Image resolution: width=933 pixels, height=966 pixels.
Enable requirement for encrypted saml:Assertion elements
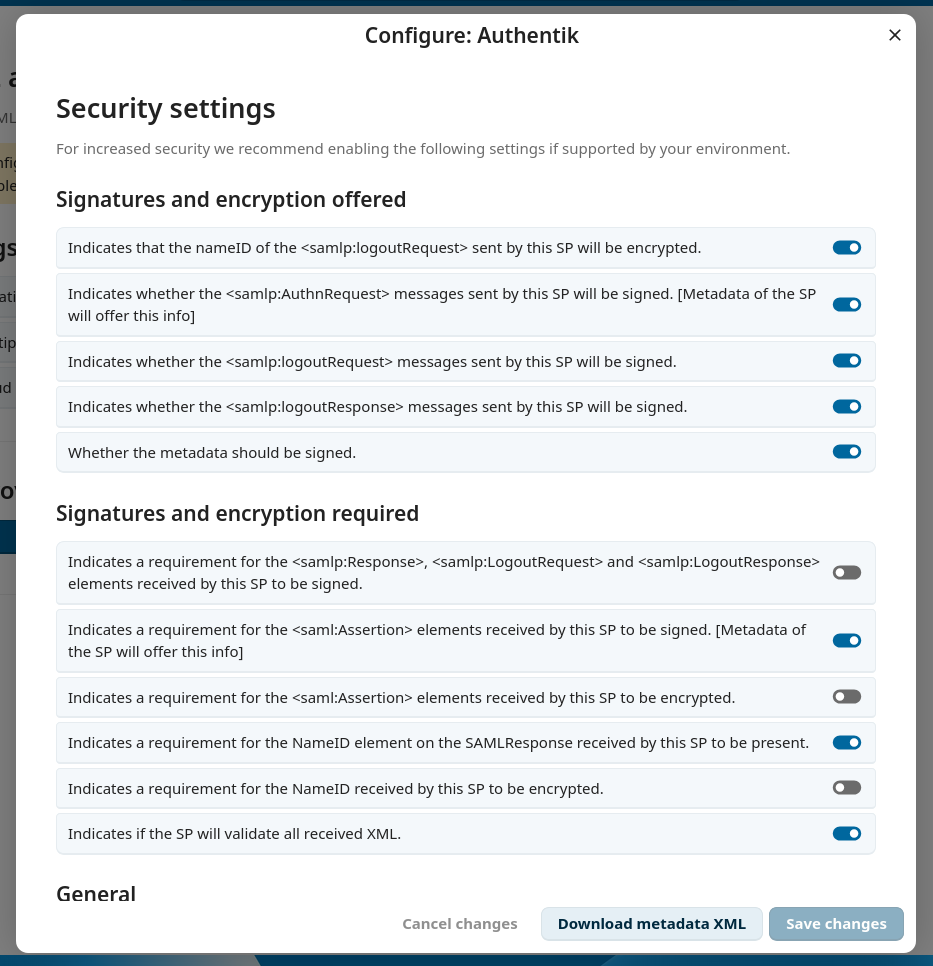point(847,697)
